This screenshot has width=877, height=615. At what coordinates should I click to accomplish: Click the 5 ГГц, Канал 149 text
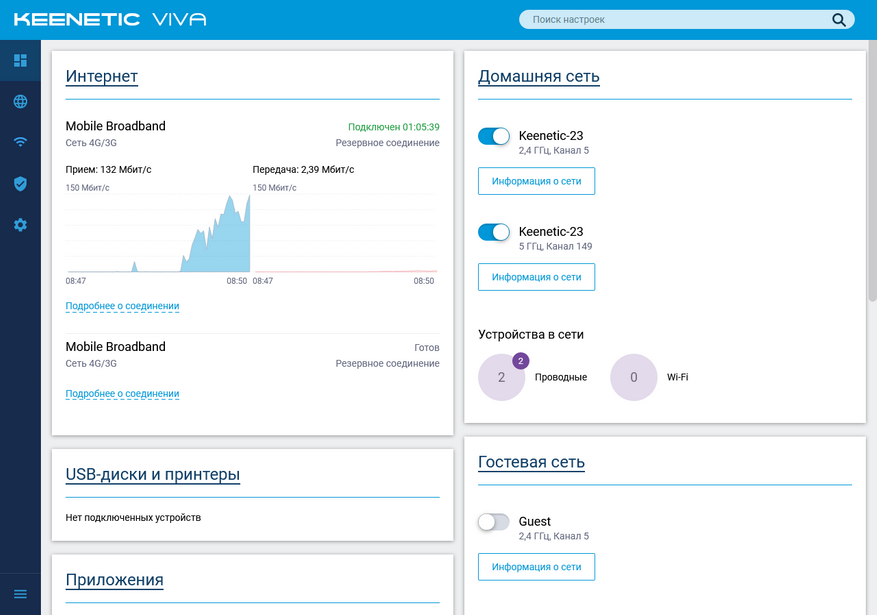coord(555,247)
